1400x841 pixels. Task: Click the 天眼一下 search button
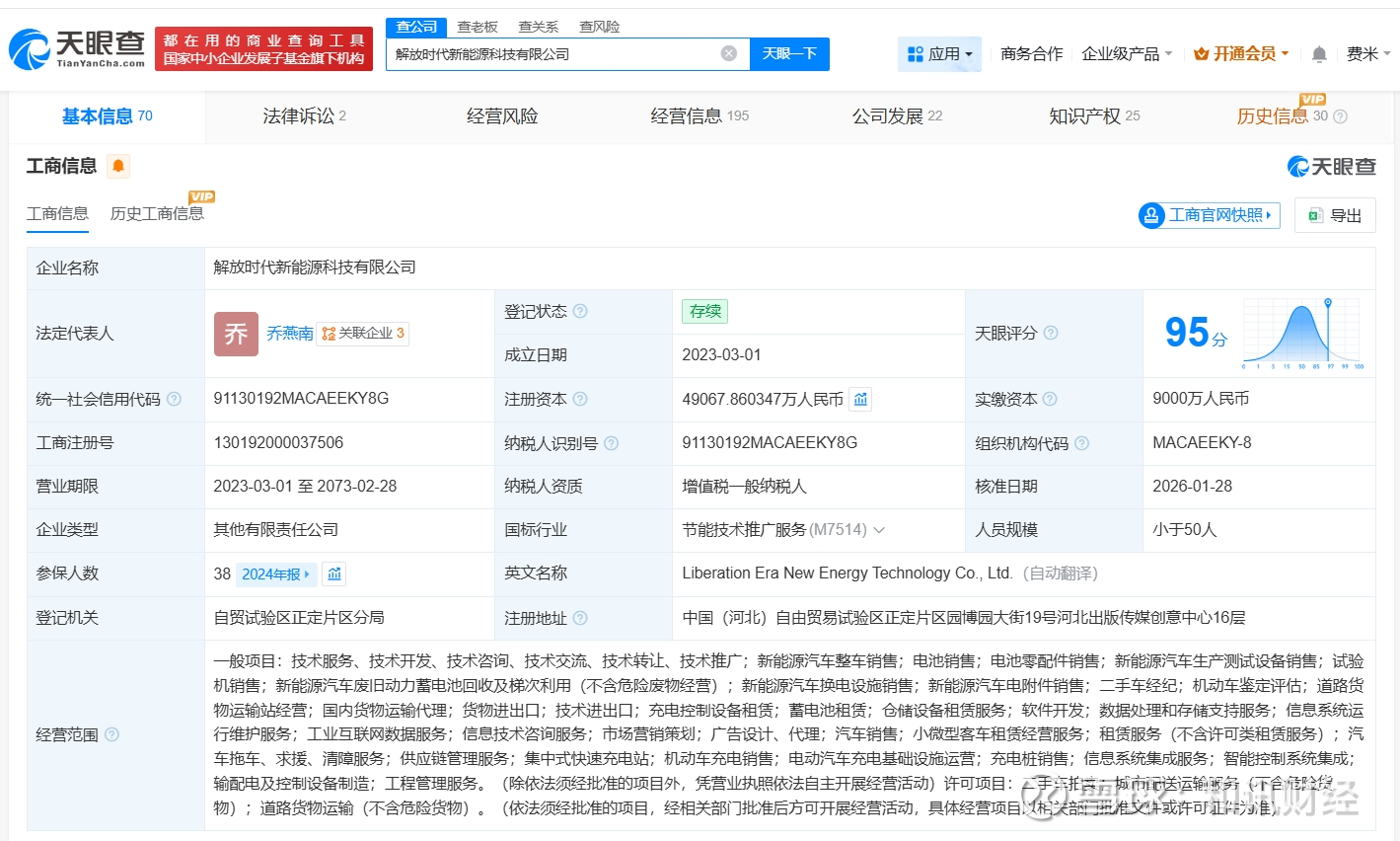pos(789,53)
